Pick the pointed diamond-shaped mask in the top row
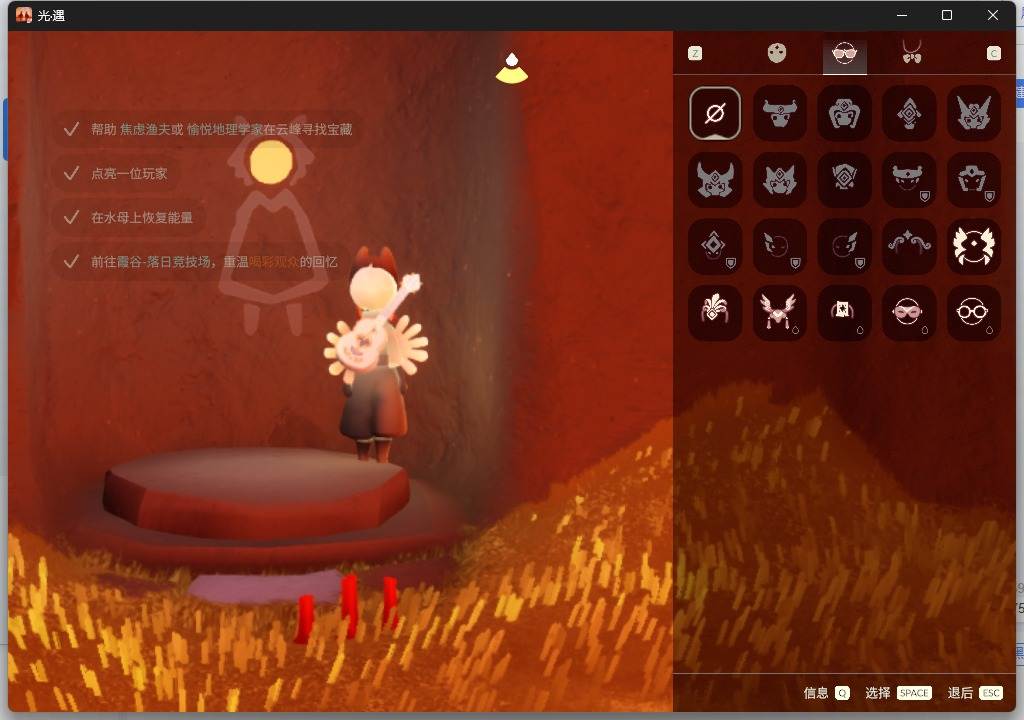Viewport: 1024px width, 720px height. tap(908, 114)
